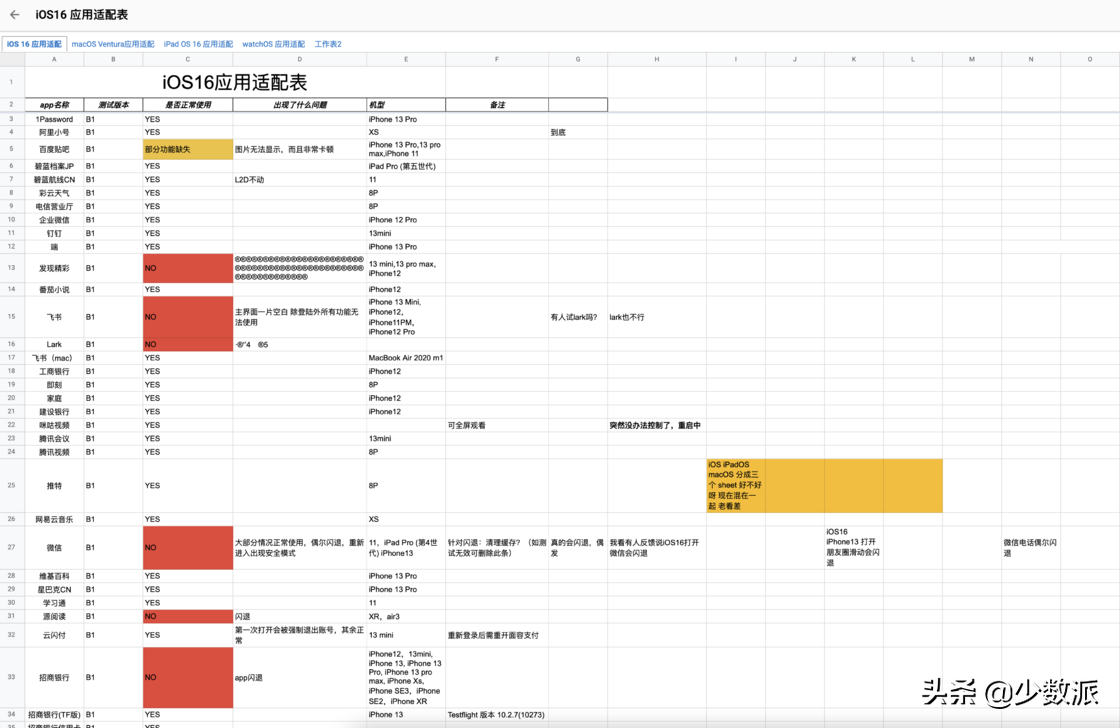Select the 建设银行 cell
Screen dimensions: 1120x728
point(54,412)
